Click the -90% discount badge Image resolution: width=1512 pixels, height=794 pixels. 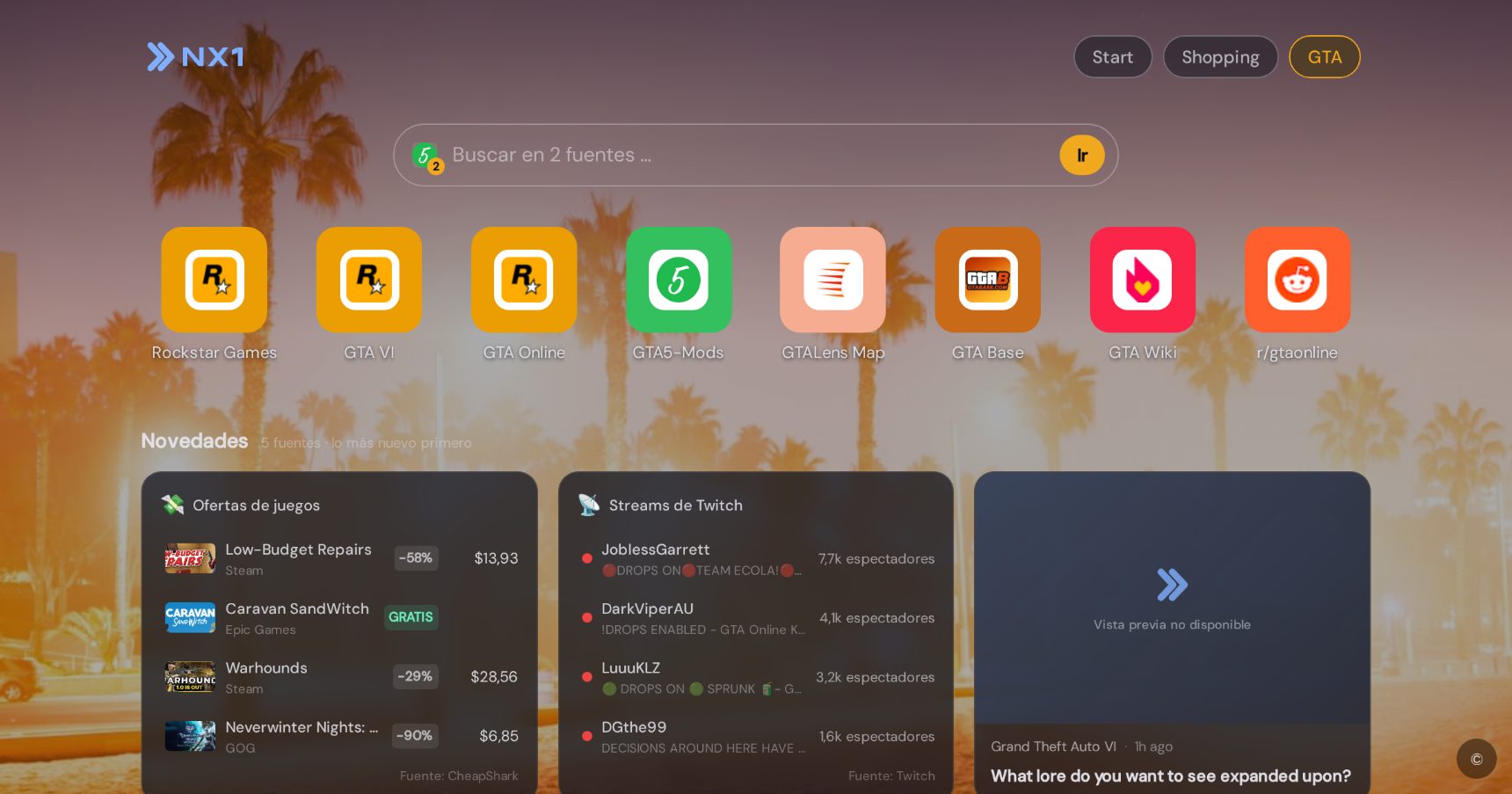point(415,736)
